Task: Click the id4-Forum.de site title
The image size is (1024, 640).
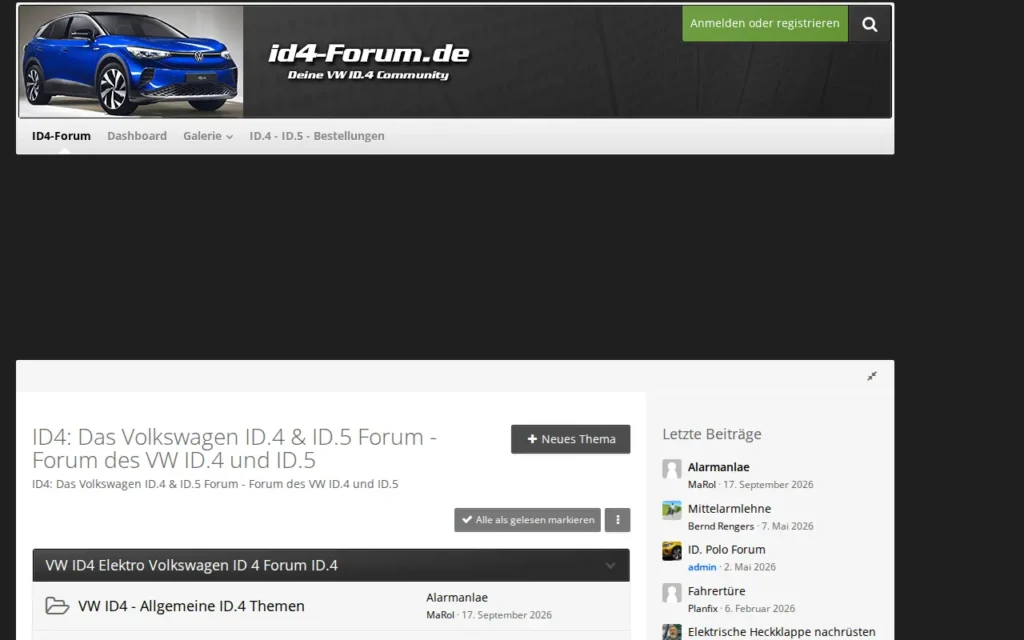Action: pyautogui.click(x=368, y=54)
